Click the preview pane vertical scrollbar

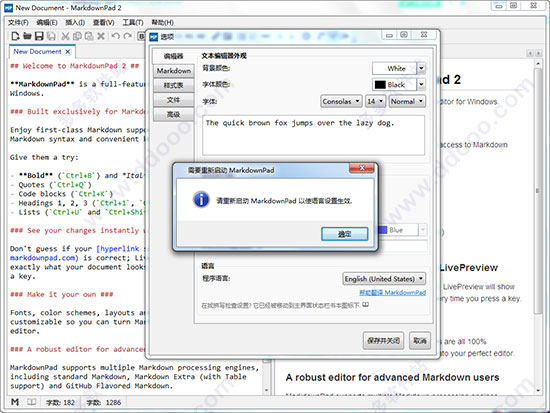(537, 191)
